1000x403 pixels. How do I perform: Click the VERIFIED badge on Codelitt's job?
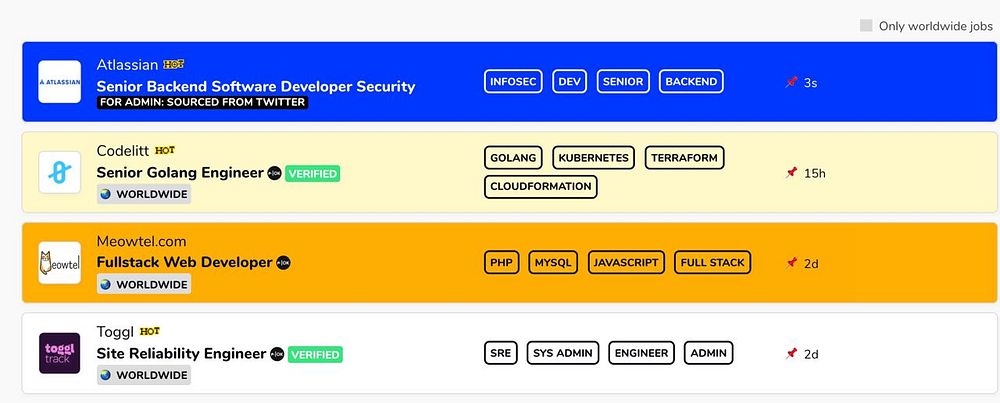312,173
